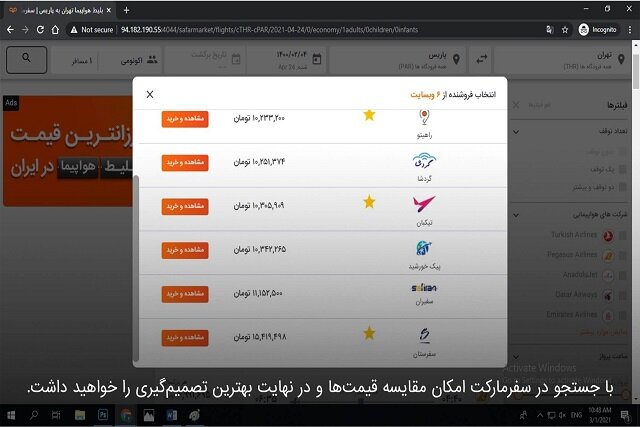Close the seller selection dialog
Image resolution: width=640 pixels, height=427 pixels.
point(150,94)
